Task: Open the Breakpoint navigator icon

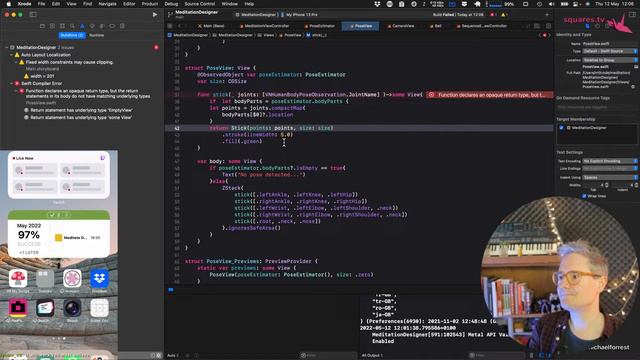Action: click(x=112, y=26)
